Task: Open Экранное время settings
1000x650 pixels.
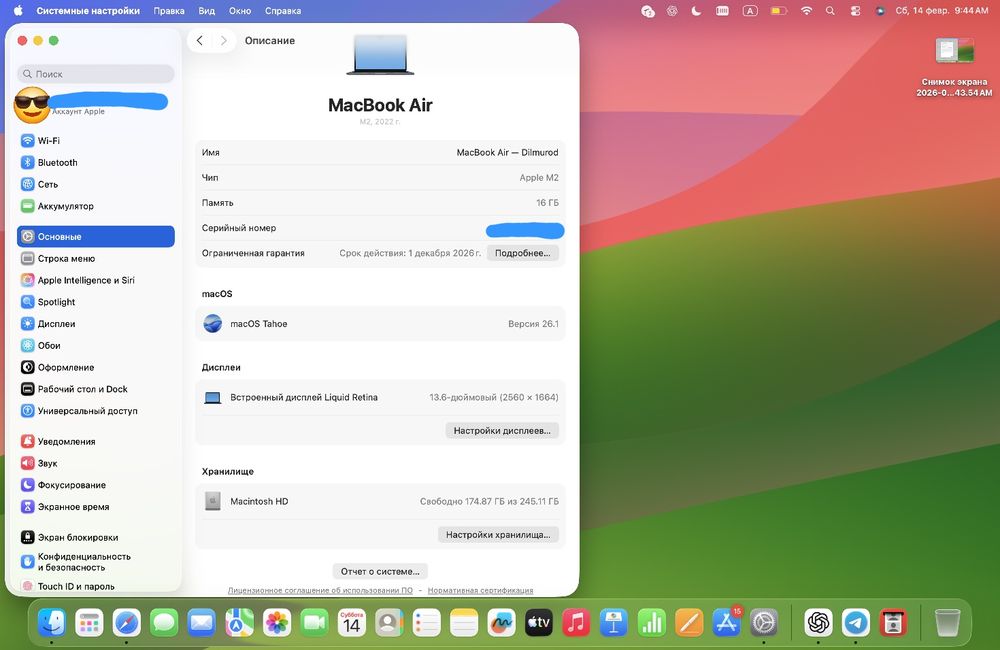Action: 96,506
